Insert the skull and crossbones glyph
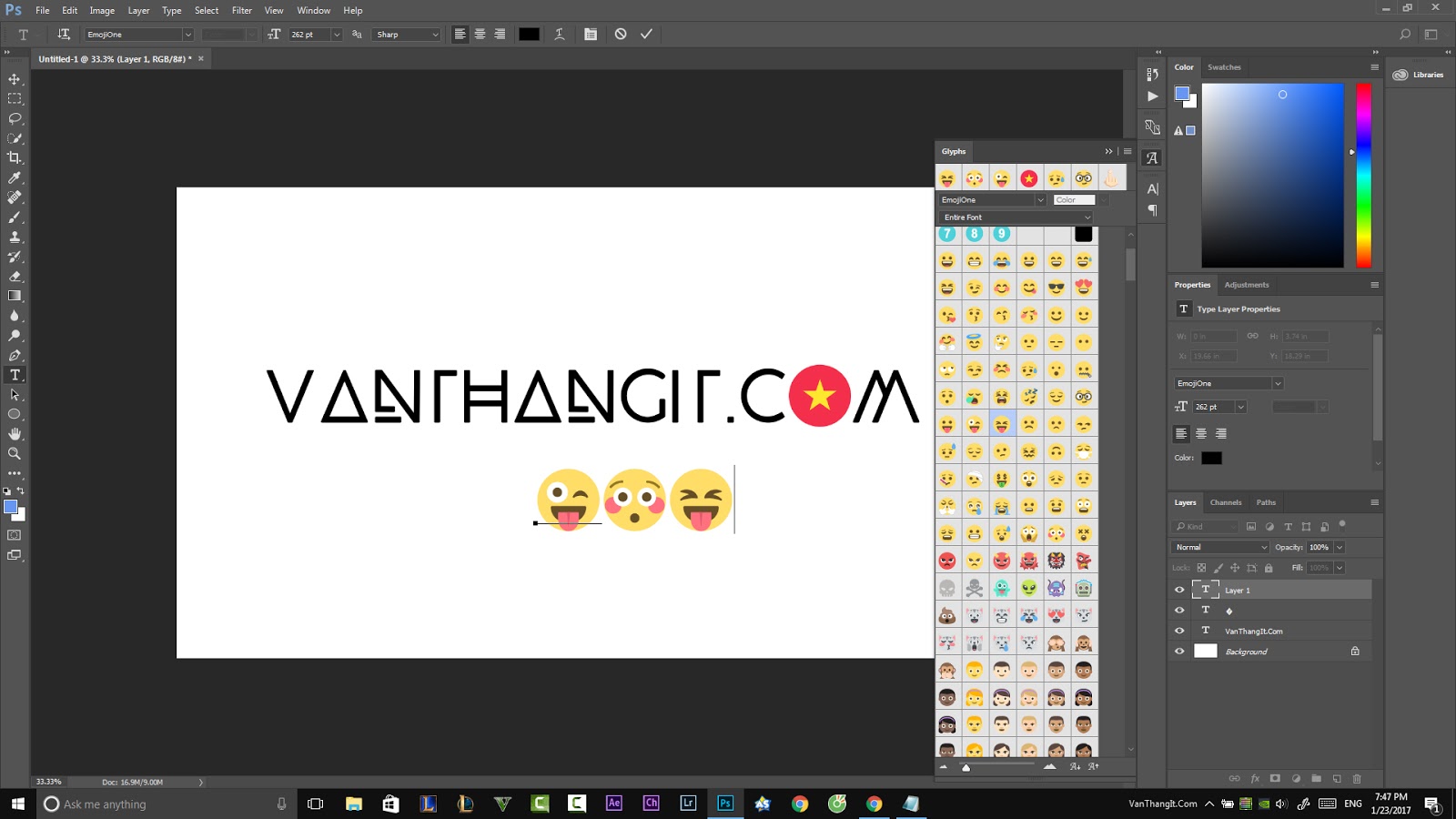 (975, 588)
